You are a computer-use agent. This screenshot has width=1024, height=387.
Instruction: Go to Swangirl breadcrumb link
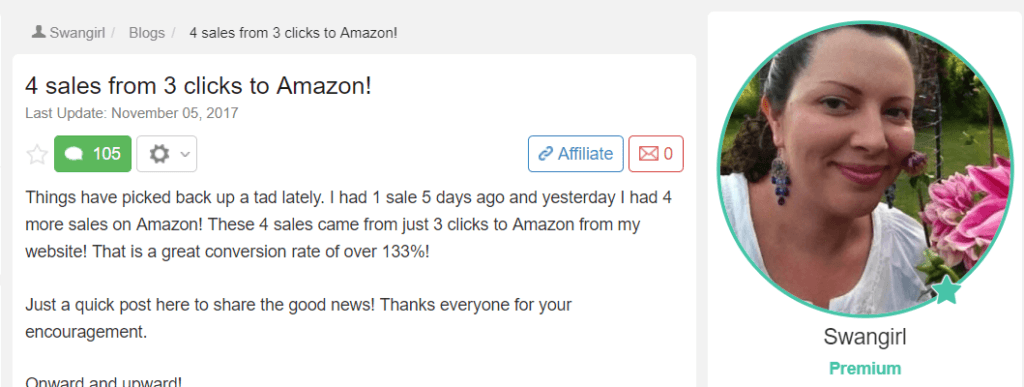point(77,33)
